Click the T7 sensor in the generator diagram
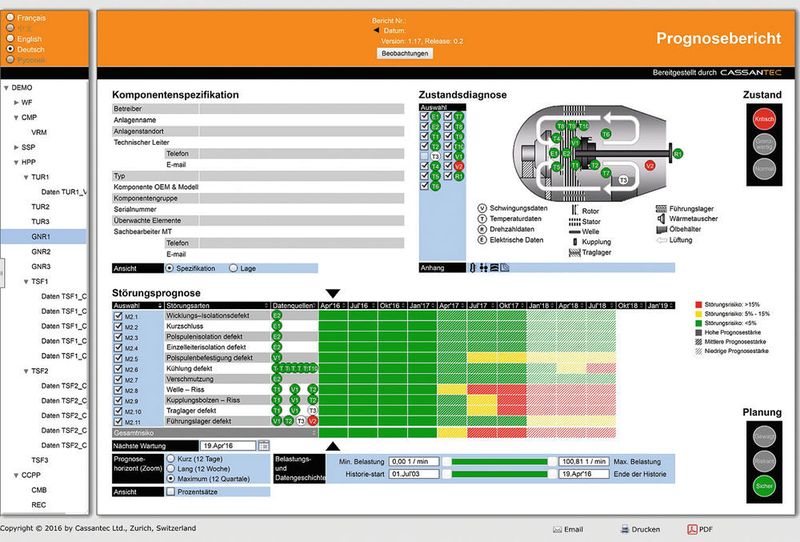 pyautogui.click(x=606, y=173)
